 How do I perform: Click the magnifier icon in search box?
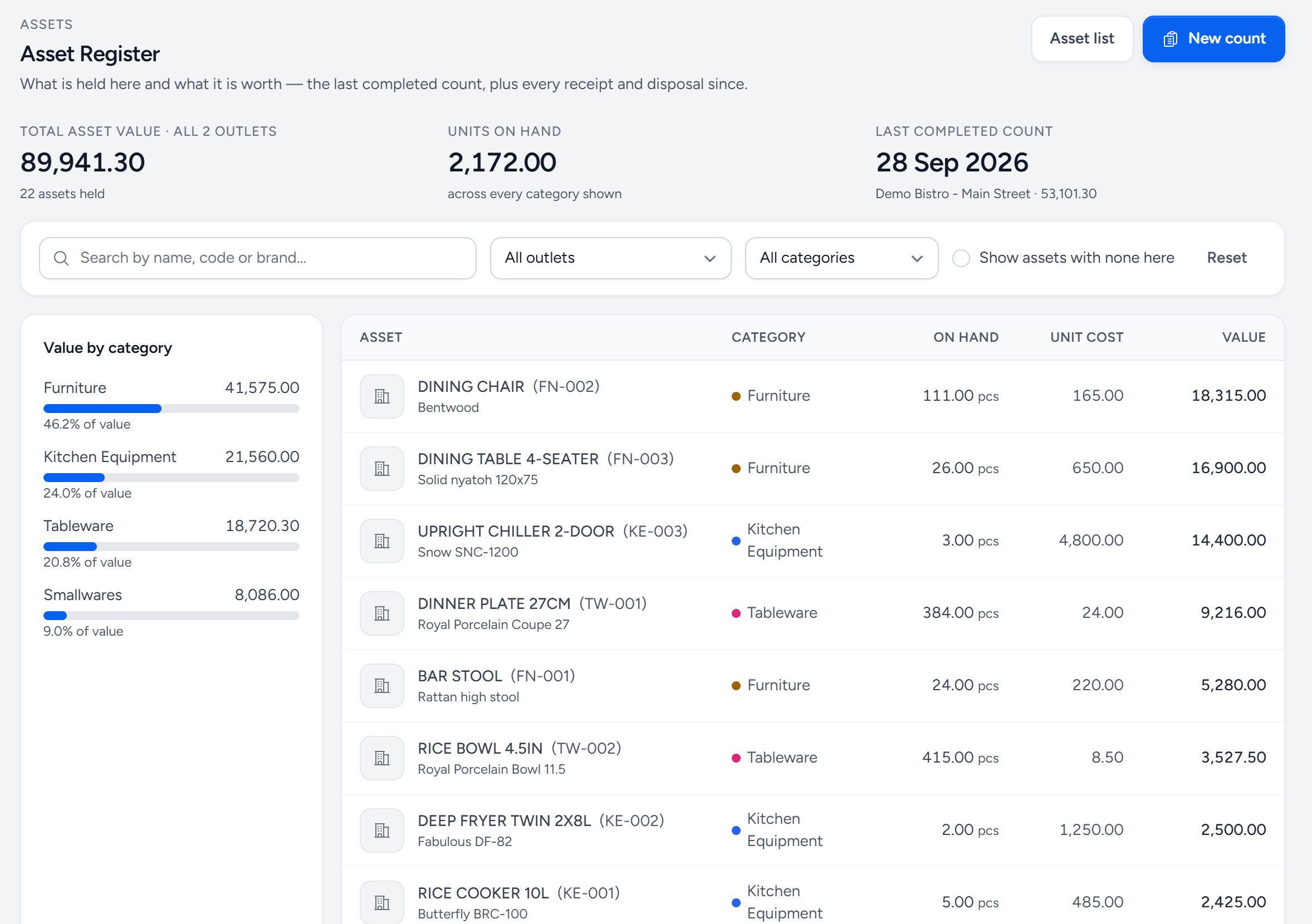pyautogui.click(x=61, y=258)
